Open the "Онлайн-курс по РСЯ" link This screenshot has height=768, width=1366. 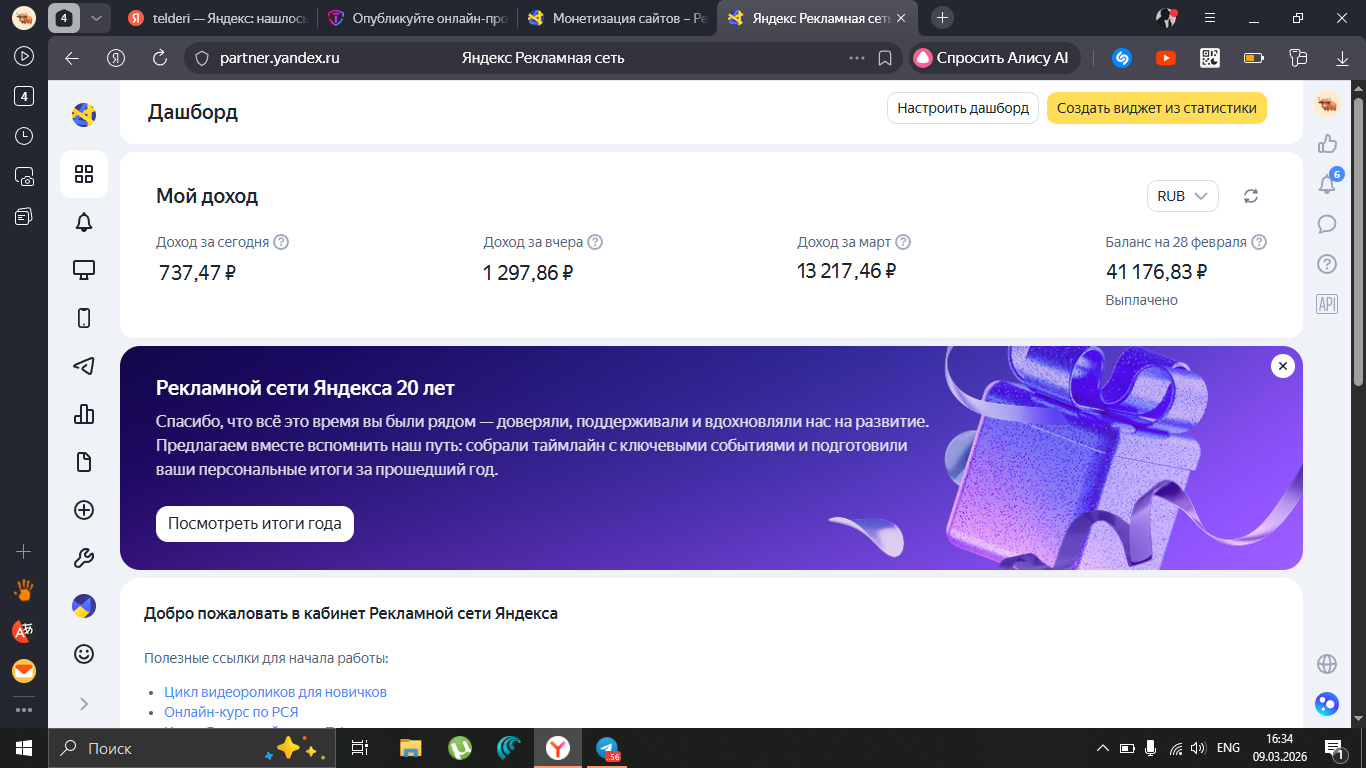click(231, 712)
